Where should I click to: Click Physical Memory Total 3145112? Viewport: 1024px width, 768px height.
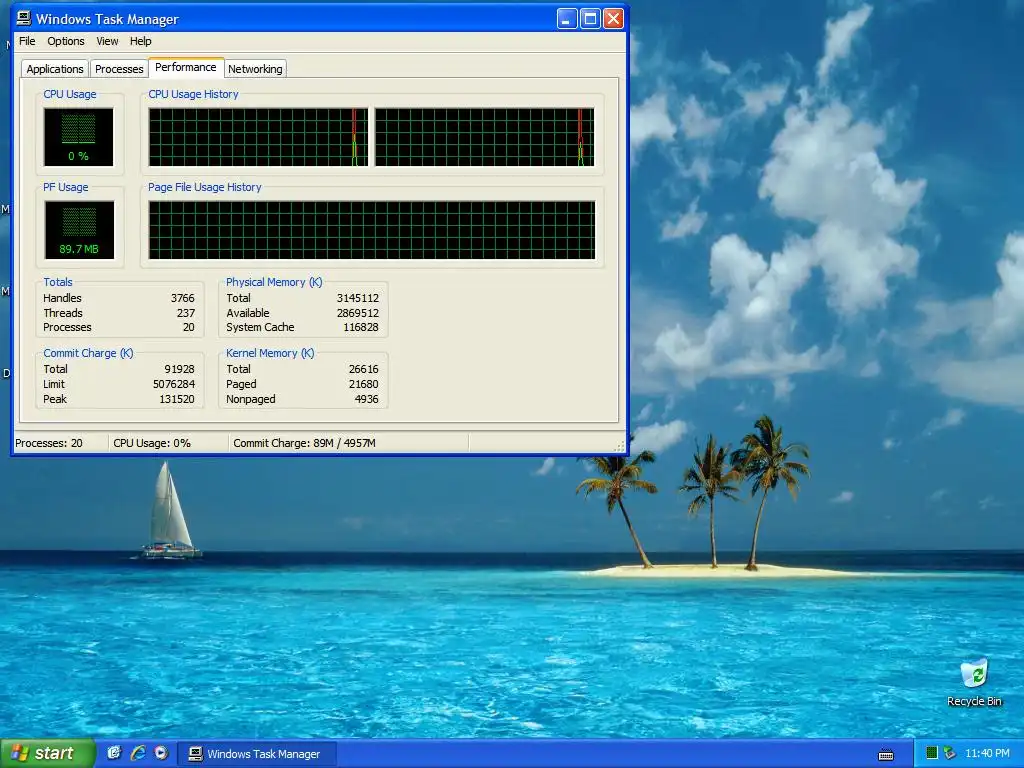[x=357, y=298]
